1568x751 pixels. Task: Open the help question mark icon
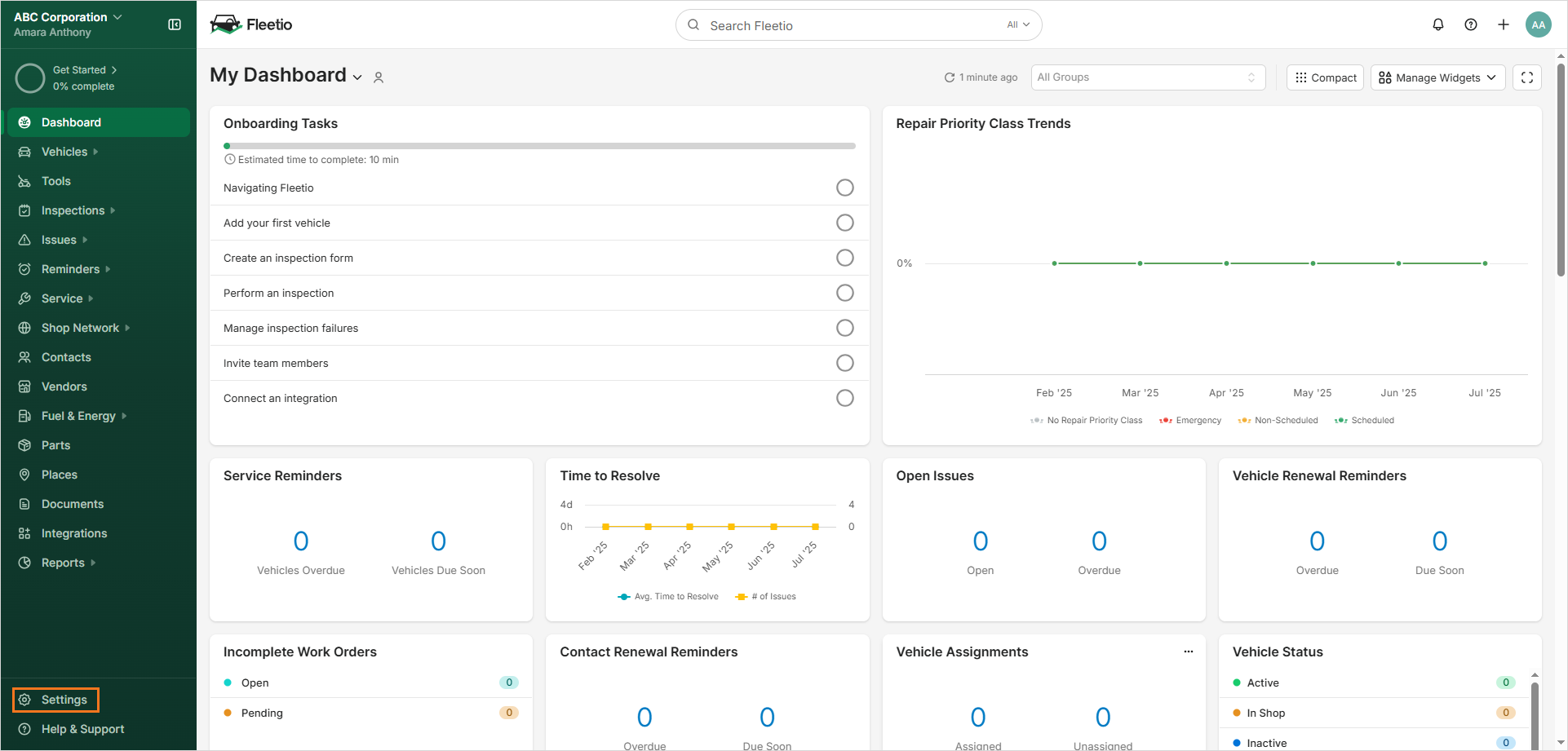(1470, 24)
